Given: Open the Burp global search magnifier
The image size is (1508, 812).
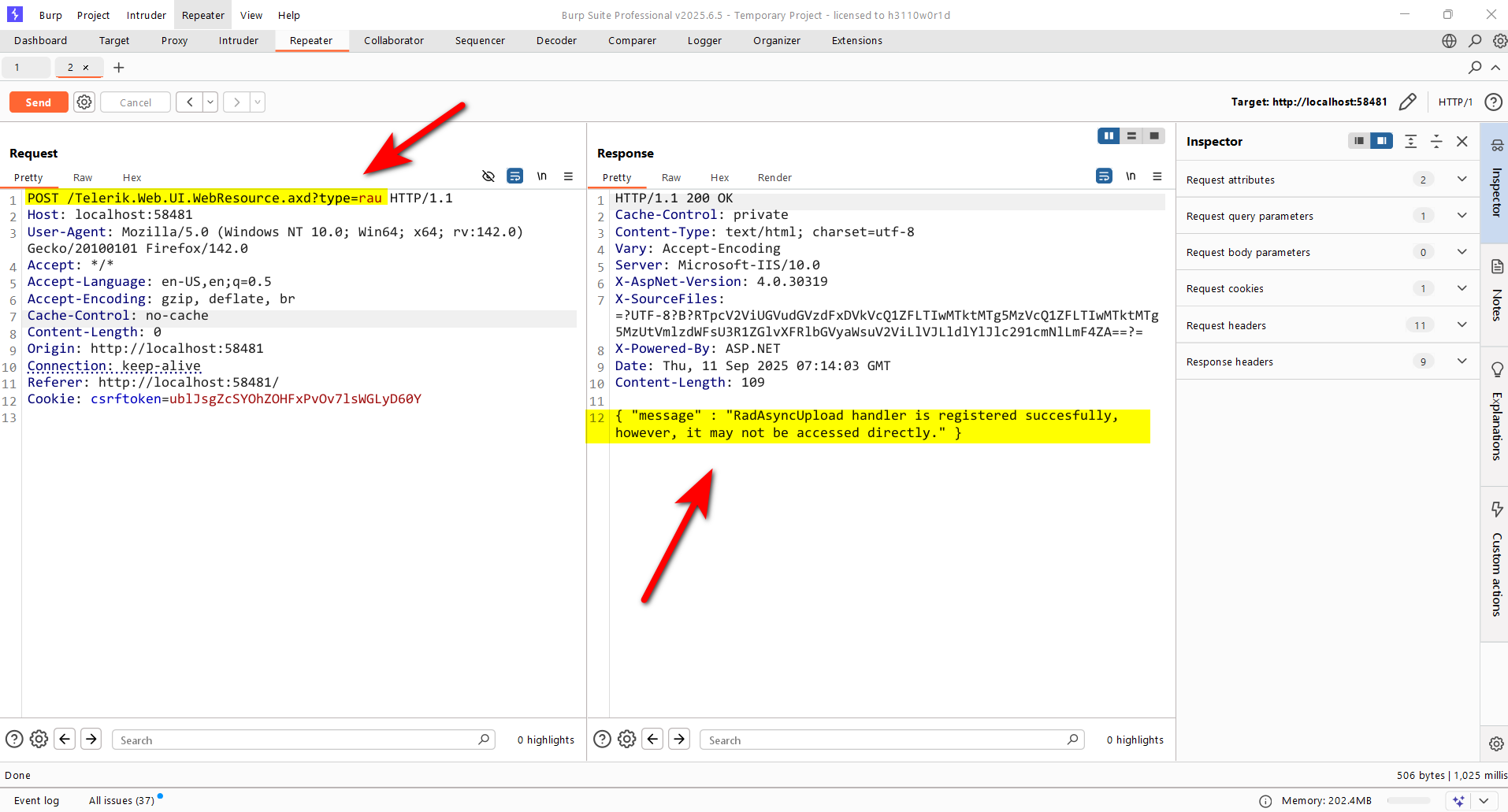Looking at the screenshot, I should pos(1475,41).
